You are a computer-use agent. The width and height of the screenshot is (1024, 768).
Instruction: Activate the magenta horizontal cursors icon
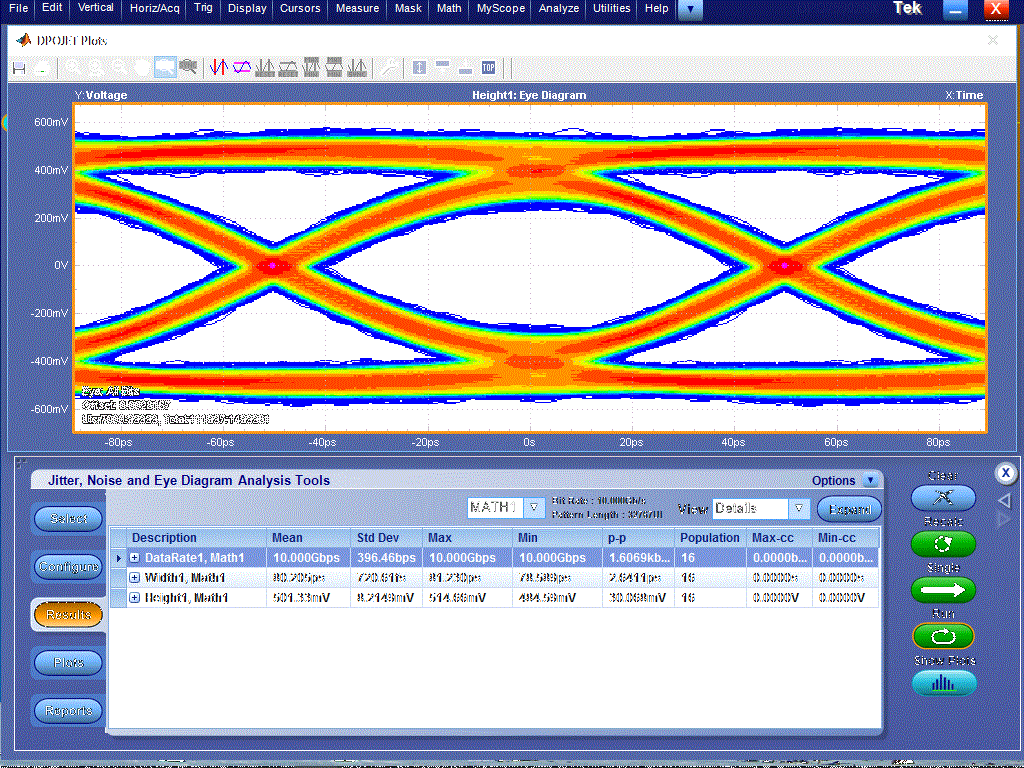[x=242, y=67]
